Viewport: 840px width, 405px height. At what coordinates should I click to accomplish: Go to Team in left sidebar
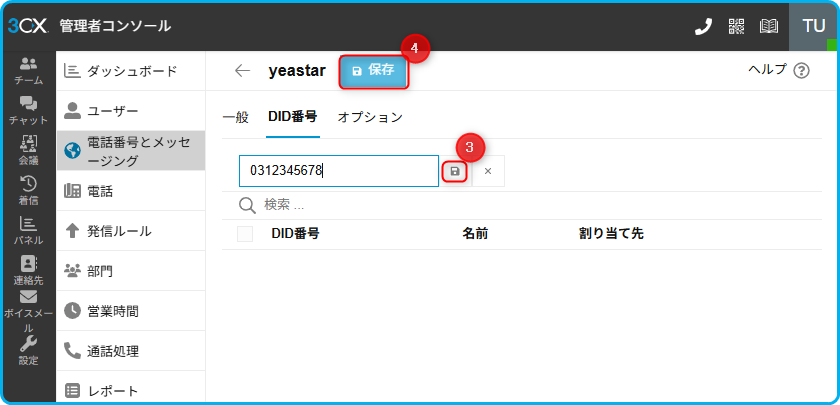tap(28, 70)
